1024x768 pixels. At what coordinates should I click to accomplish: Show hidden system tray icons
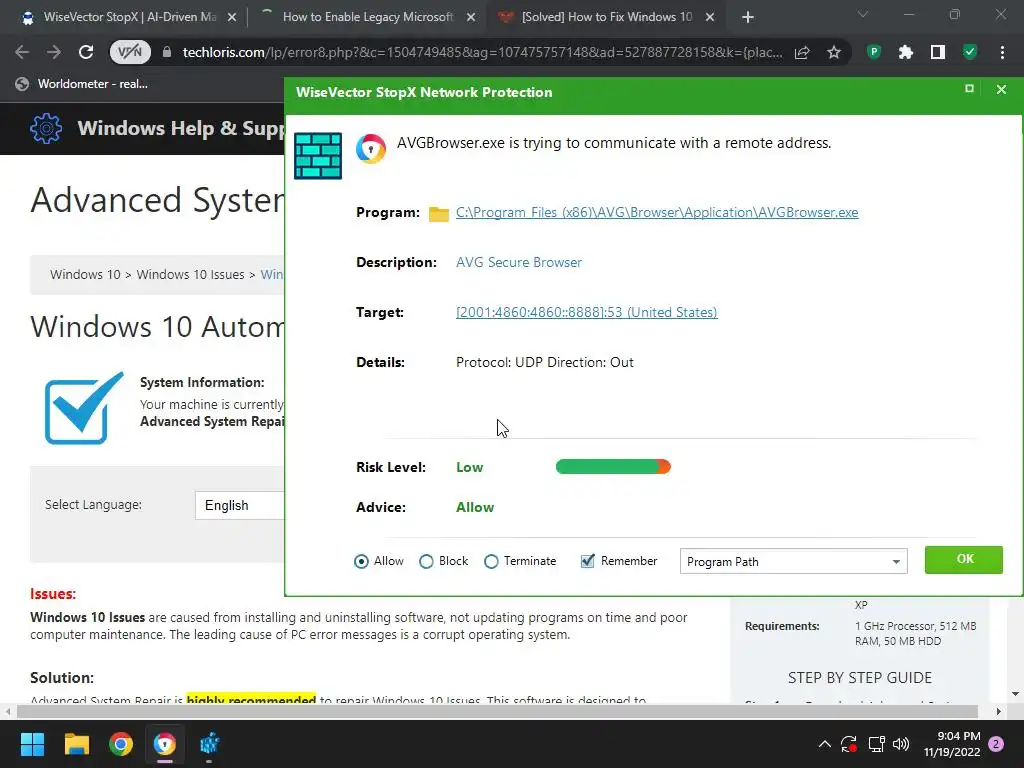pos(825,744)
